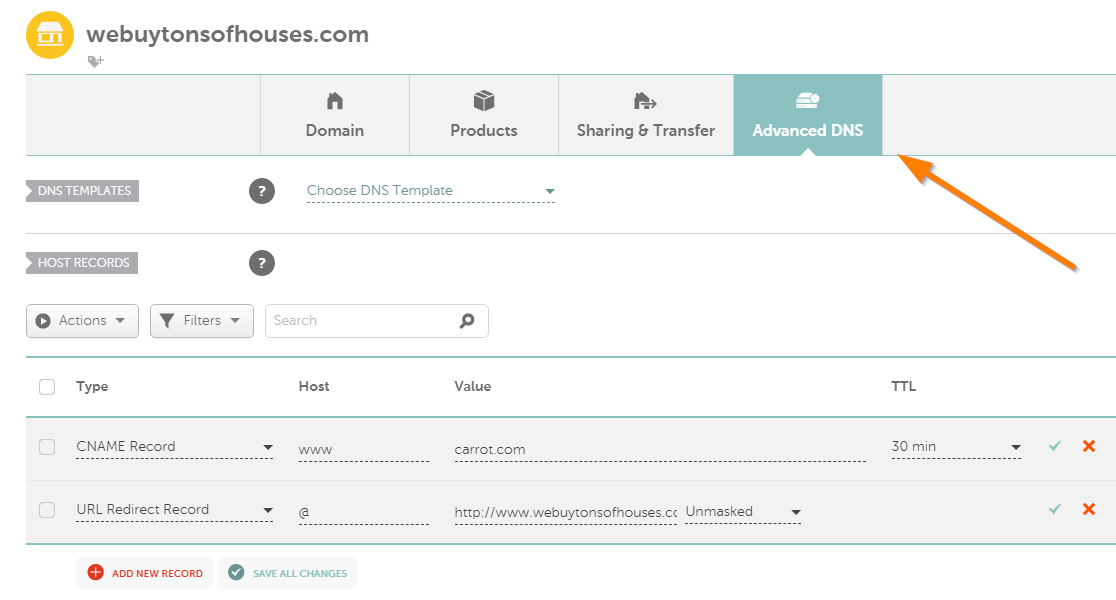Screen dimensions: 1116x600
Task: Open the URL Redirect Record type dropdown
Action: point(174,510)
